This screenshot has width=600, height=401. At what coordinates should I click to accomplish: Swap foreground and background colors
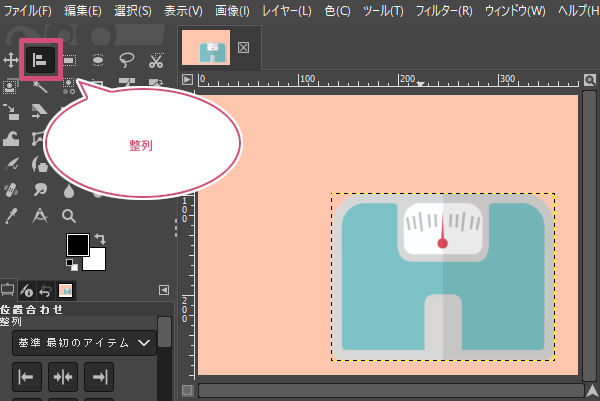100,239
